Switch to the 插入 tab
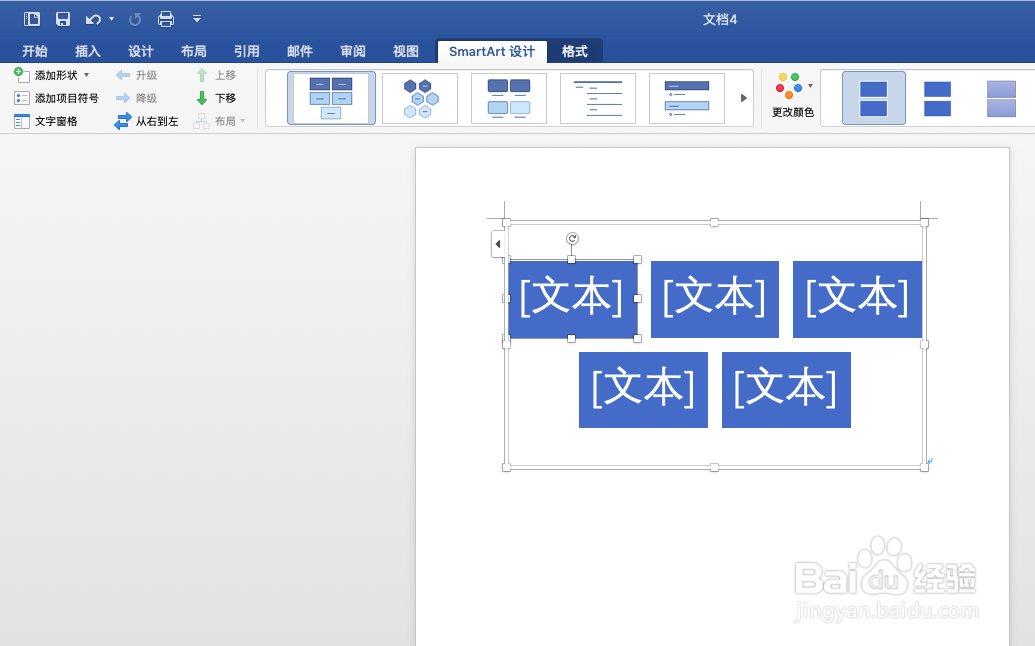Image resolution: width=1035 pixels, height=646 pixels. pos(87,51)
